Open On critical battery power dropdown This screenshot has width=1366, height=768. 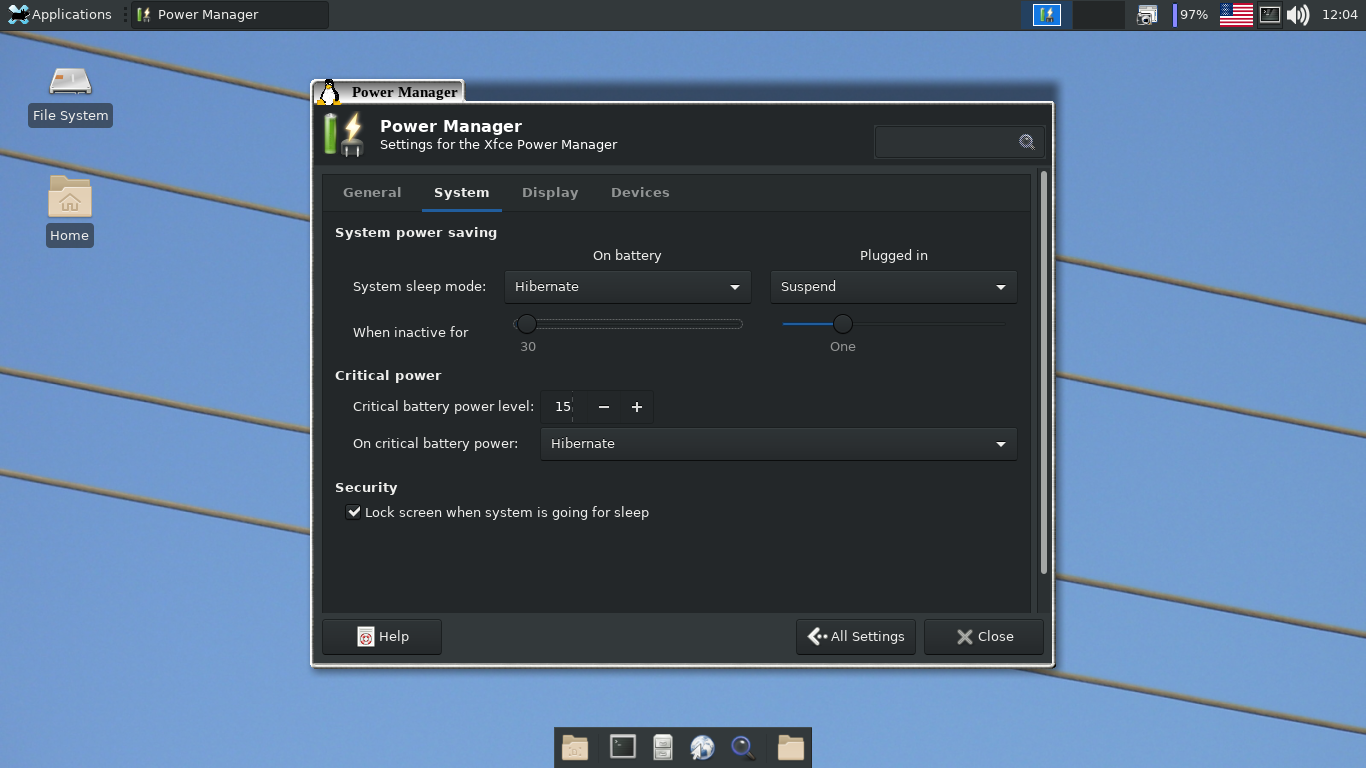click(x=778, y=444)
